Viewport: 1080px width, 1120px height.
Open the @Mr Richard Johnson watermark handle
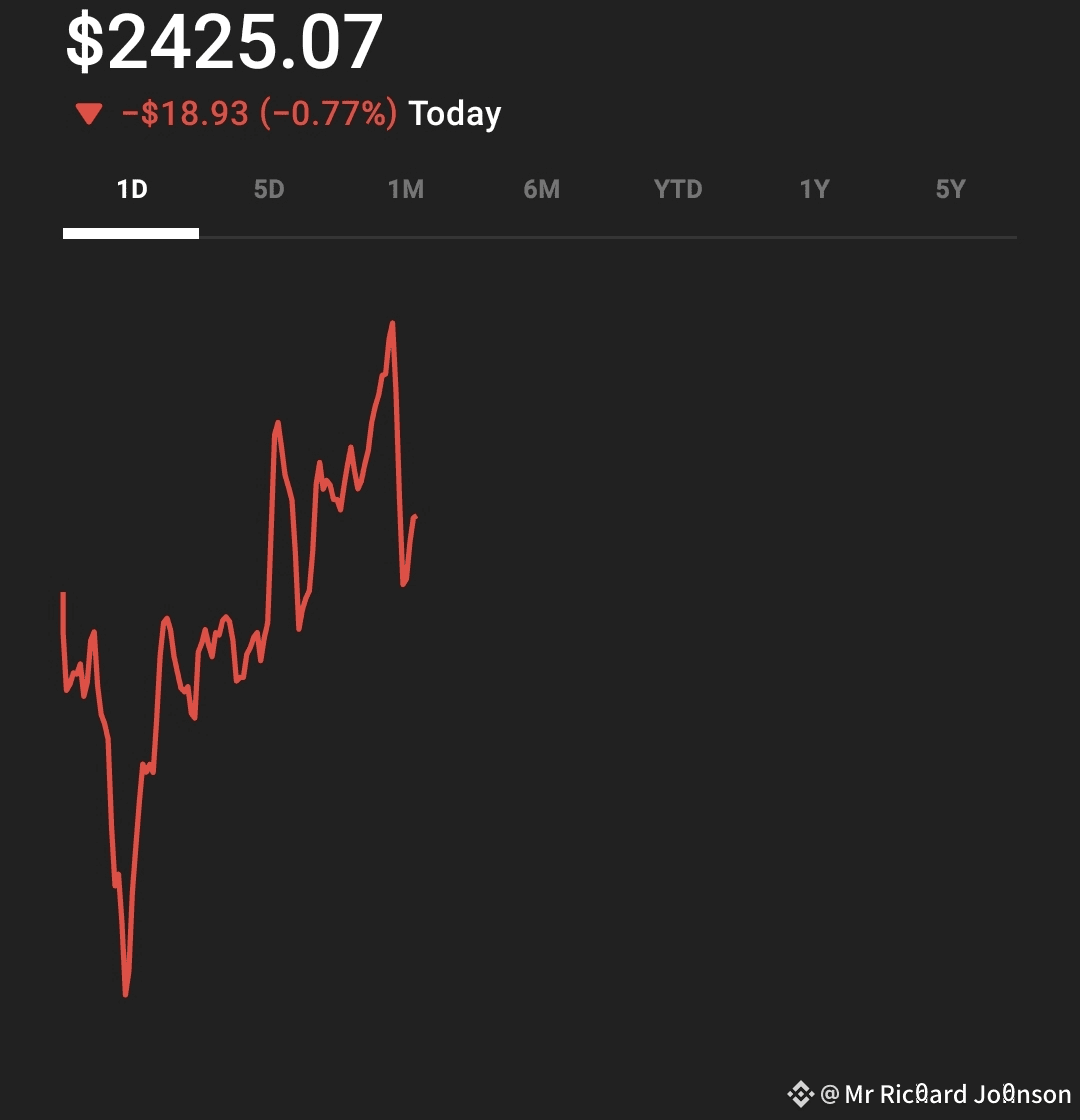coord(946,1094)
